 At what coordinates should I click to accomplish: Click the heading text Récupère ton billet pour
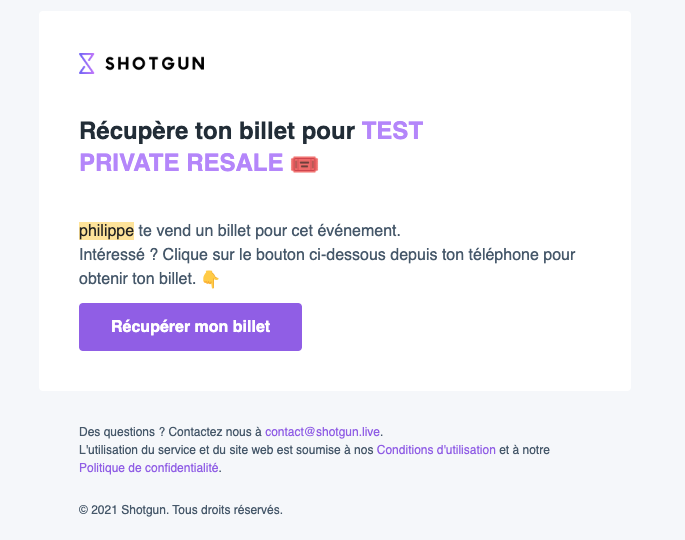click(217, 131)
